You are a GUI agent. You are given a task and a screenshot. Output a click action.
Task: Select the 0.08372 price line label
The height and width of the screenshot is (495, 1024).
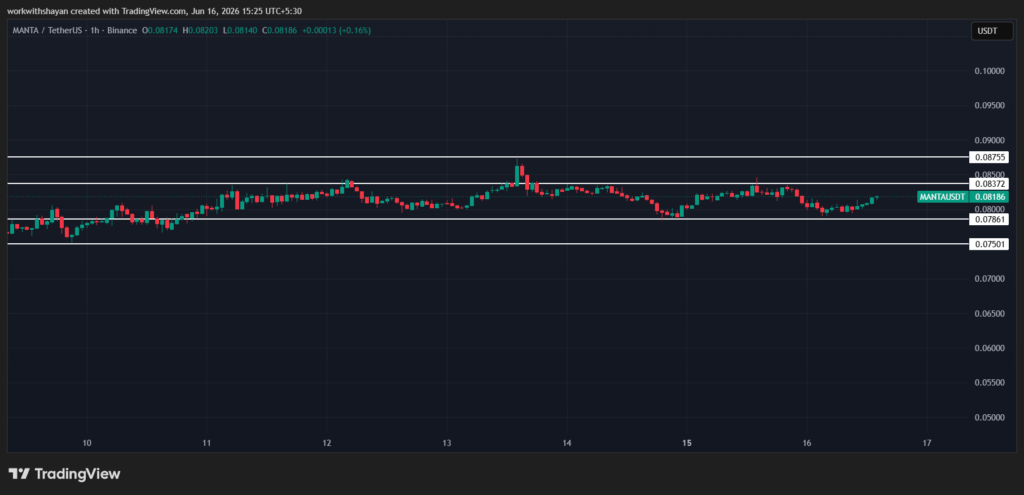click(989, 184)
